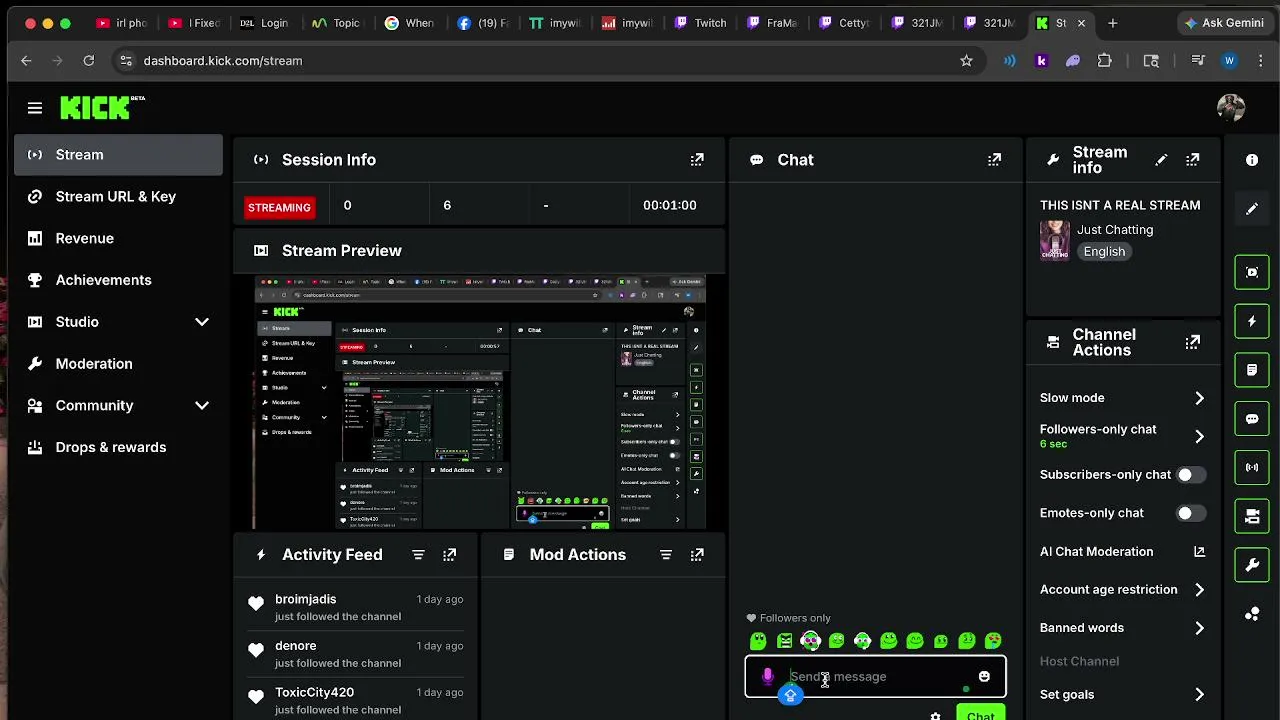Click the Send a message input
The width and height of the screenshot is (1280, 720).
pos(876,677)
